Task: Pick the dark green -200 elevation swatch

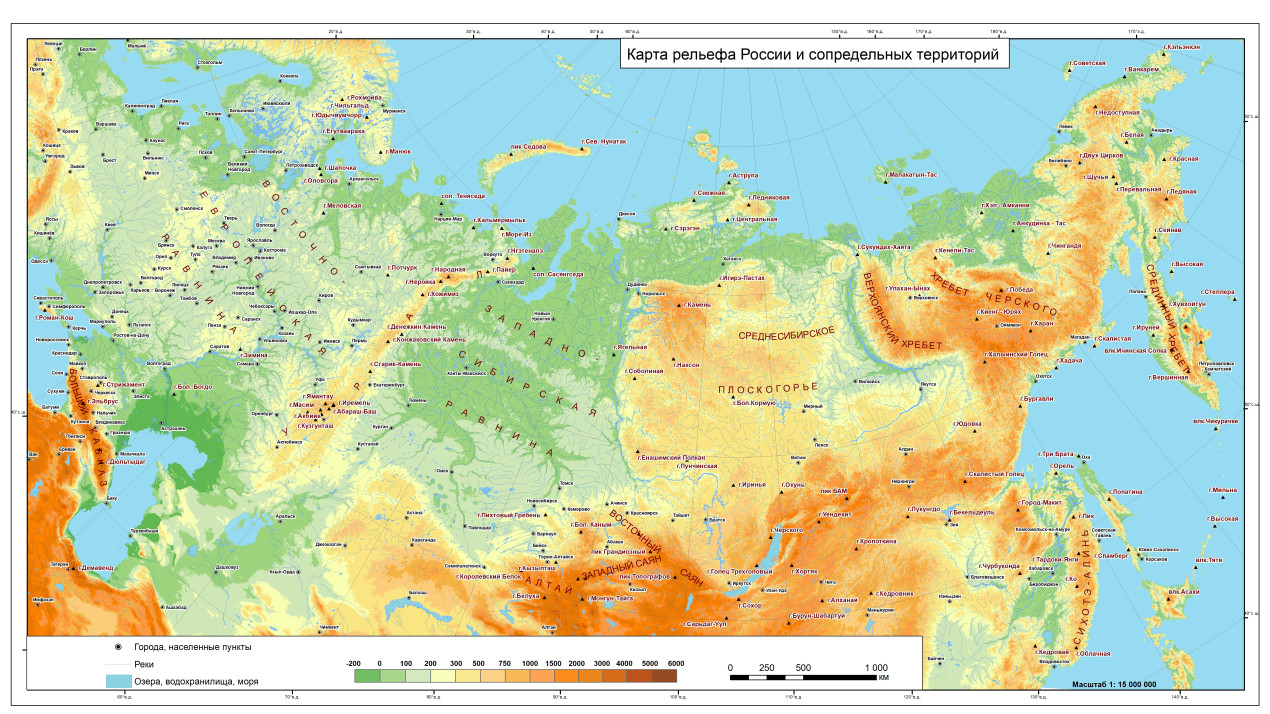Action: click(367, 676)
